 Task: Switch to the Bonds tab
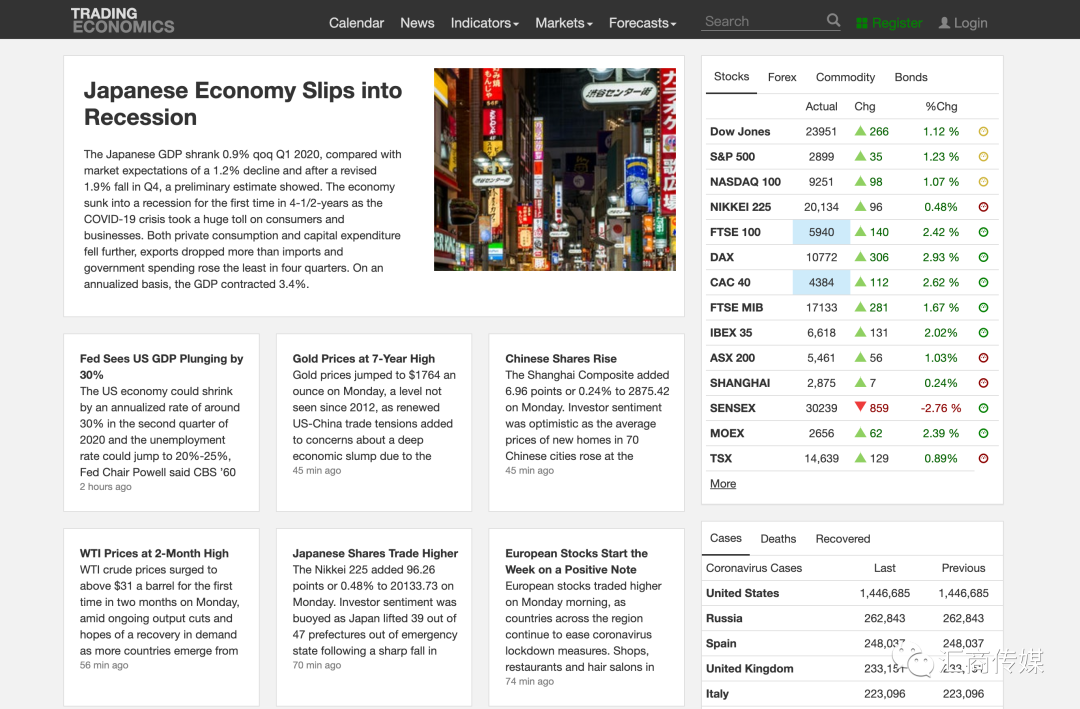click(x=911, y=77)
